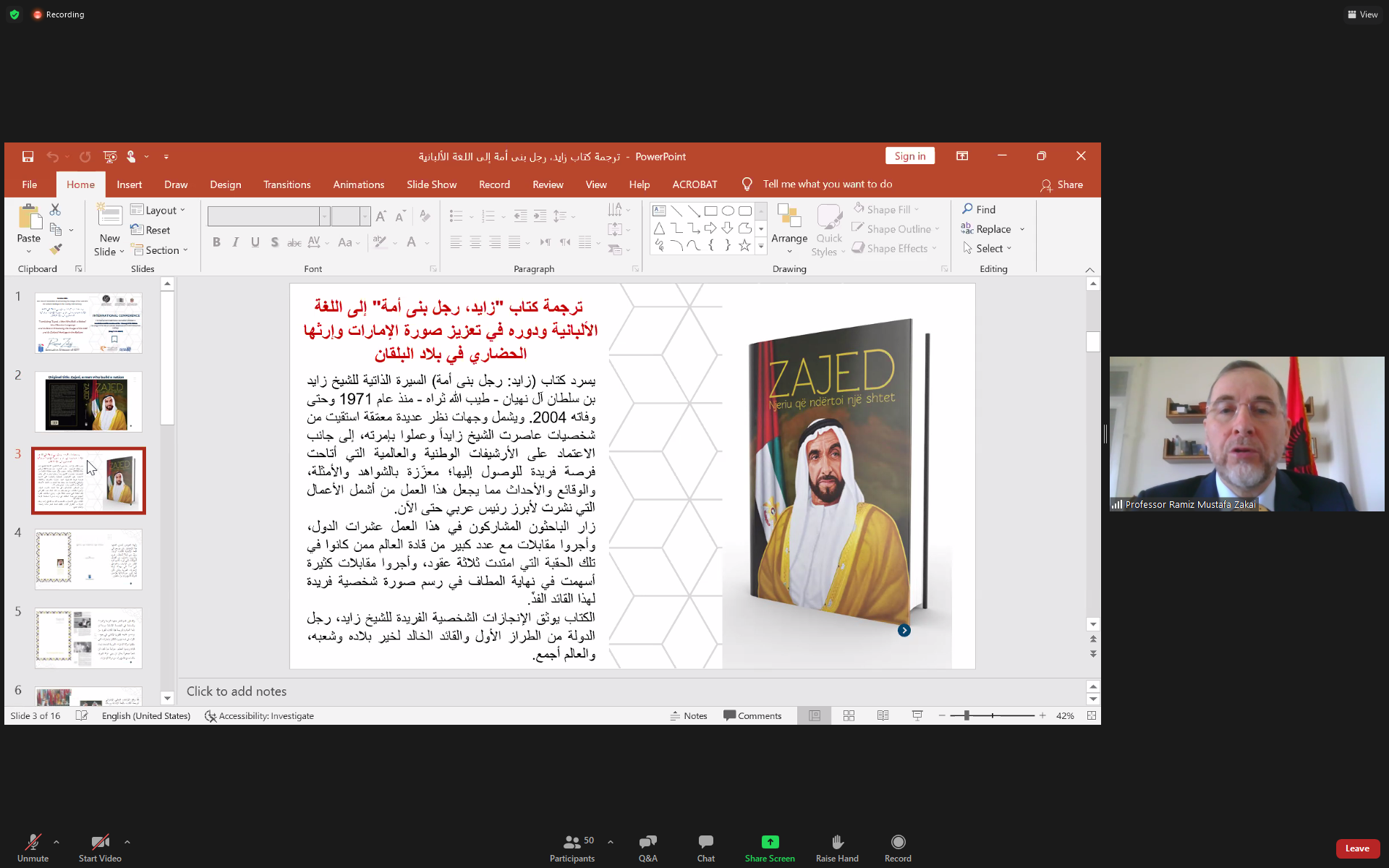1389x868 pixels.
Task: Select slide 4 thumbnail
Action: 88,559
